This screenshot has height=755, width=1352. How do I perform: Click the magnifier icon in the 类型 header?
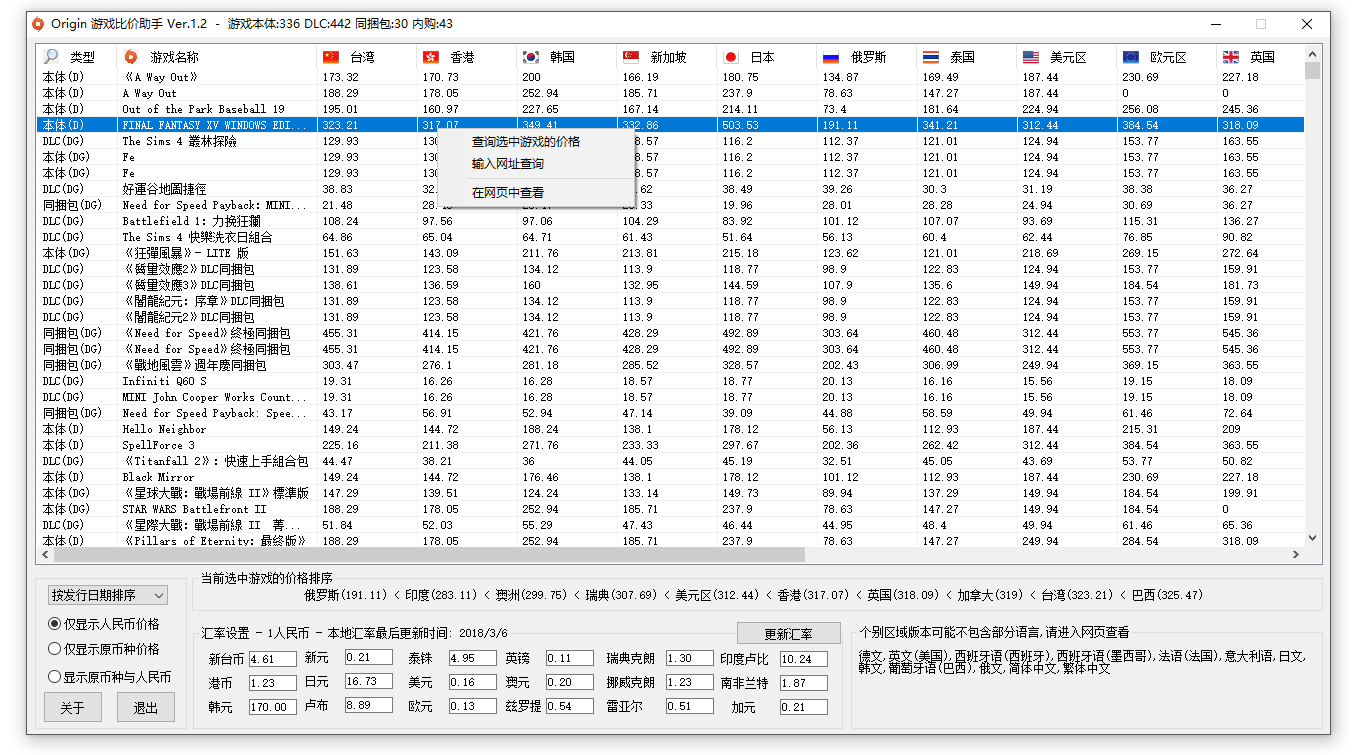(52, 57)
